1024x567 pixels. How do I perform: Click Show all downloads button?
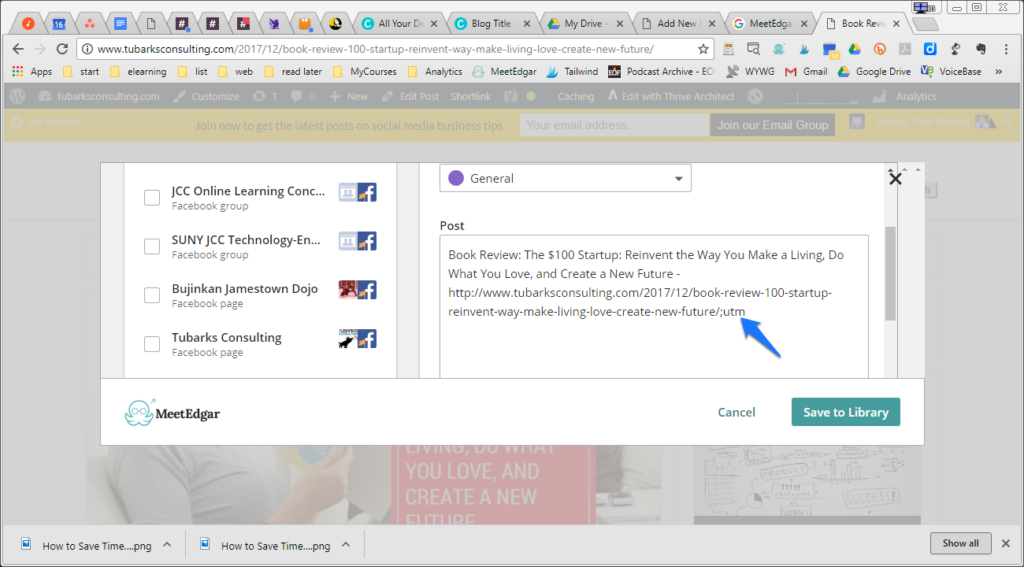[x=960, y=543]
